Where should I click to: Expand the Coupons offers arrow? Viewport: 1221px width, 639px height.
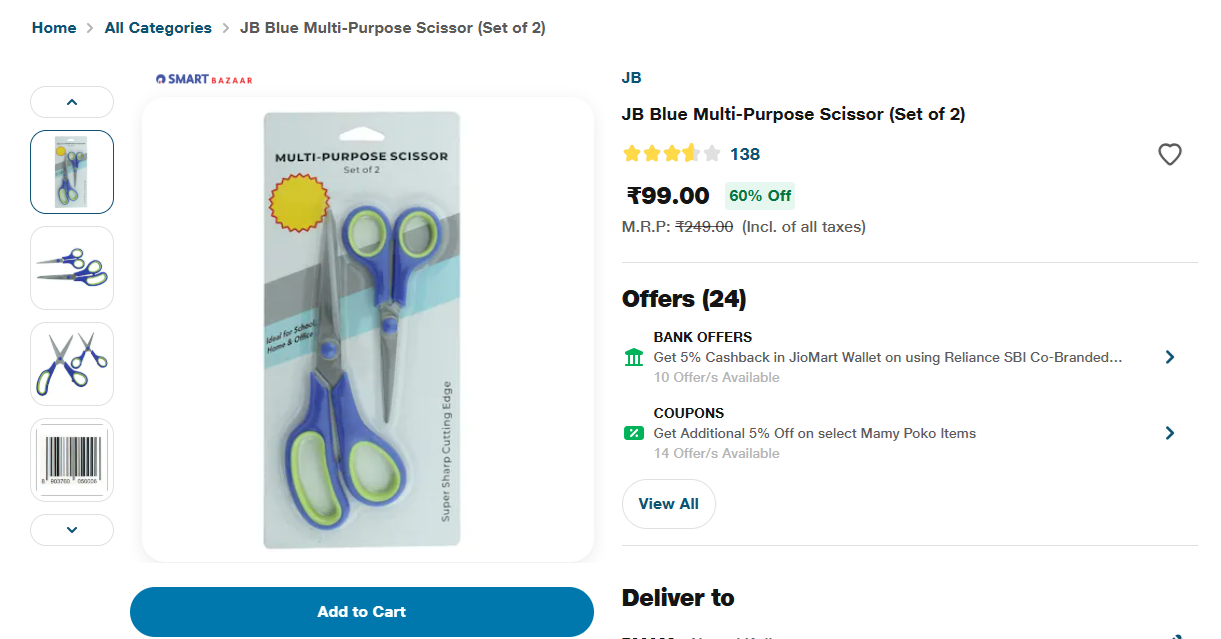pos(1169,433)
